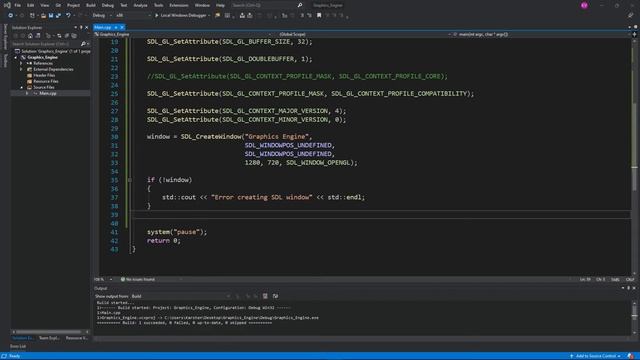Switch to the Resource View bottom tab
This screenshot has height=360, width=640.
tap(77, 338)
